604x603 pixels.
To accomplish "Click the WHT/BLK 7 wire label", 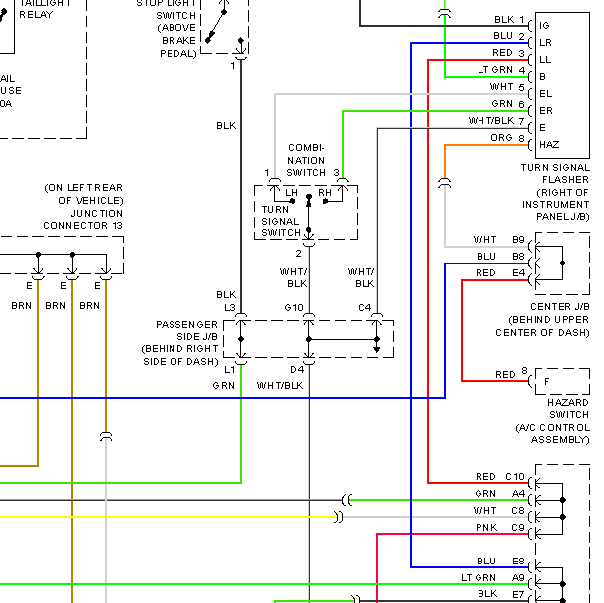I will [497, 121].
